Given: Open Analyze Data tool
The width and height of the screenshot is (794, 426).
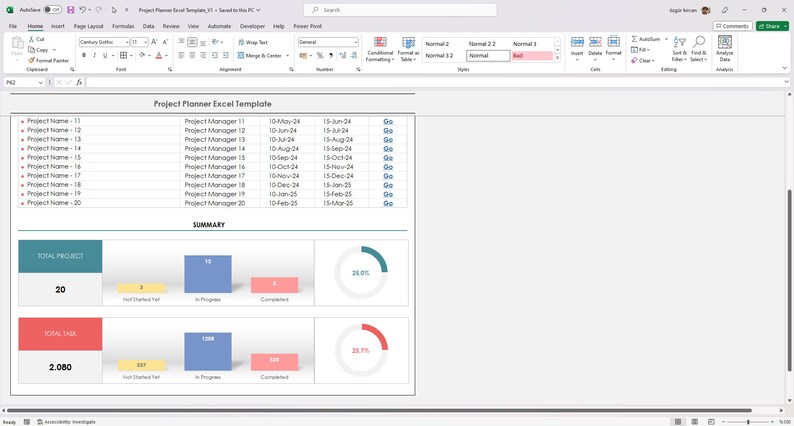Looking at the screenshot, I should (x=725, y=49).
